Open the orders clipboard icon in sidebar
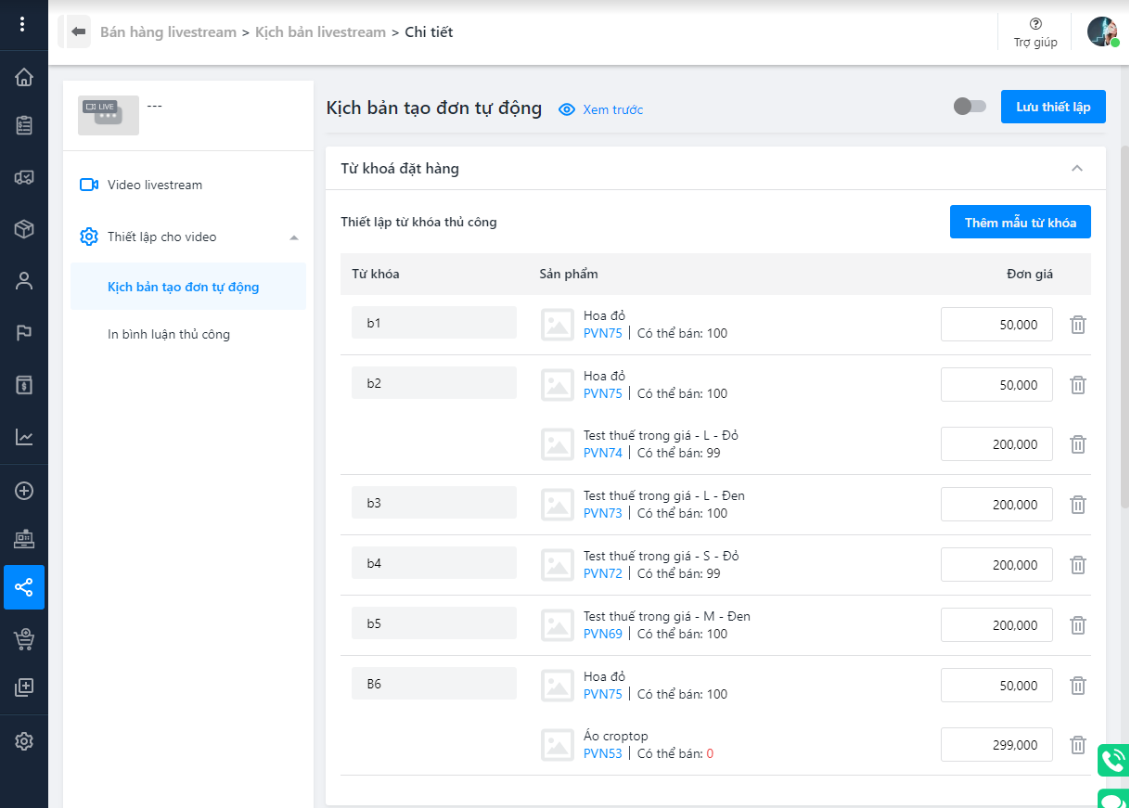Screen dimensions: 1129x808 click(x=24, y=125)
